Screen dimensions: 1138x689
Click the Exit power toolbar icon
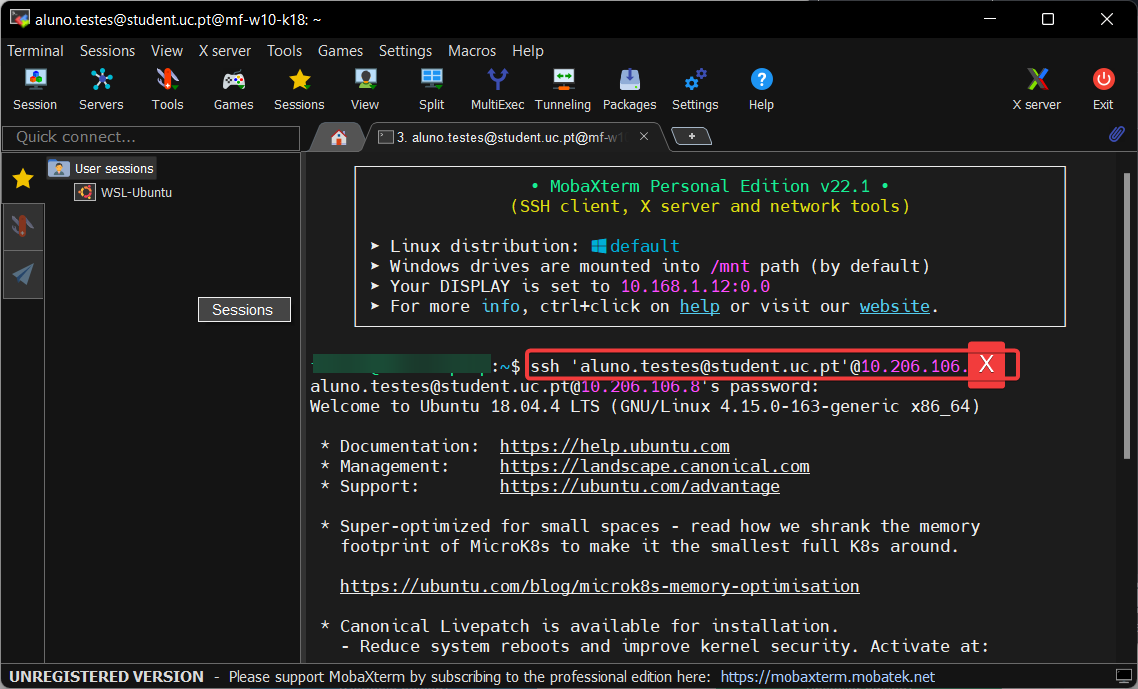point(1103,89)
